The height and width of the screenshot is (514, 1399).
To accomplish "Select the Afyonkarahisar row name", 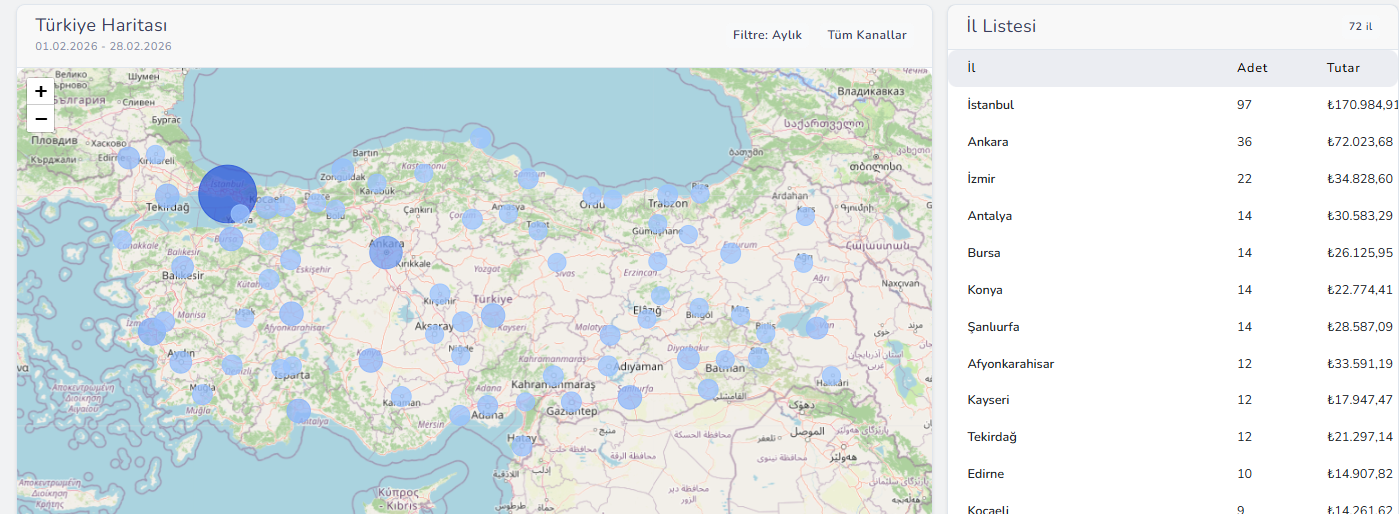I will (x=1011, y=364).
